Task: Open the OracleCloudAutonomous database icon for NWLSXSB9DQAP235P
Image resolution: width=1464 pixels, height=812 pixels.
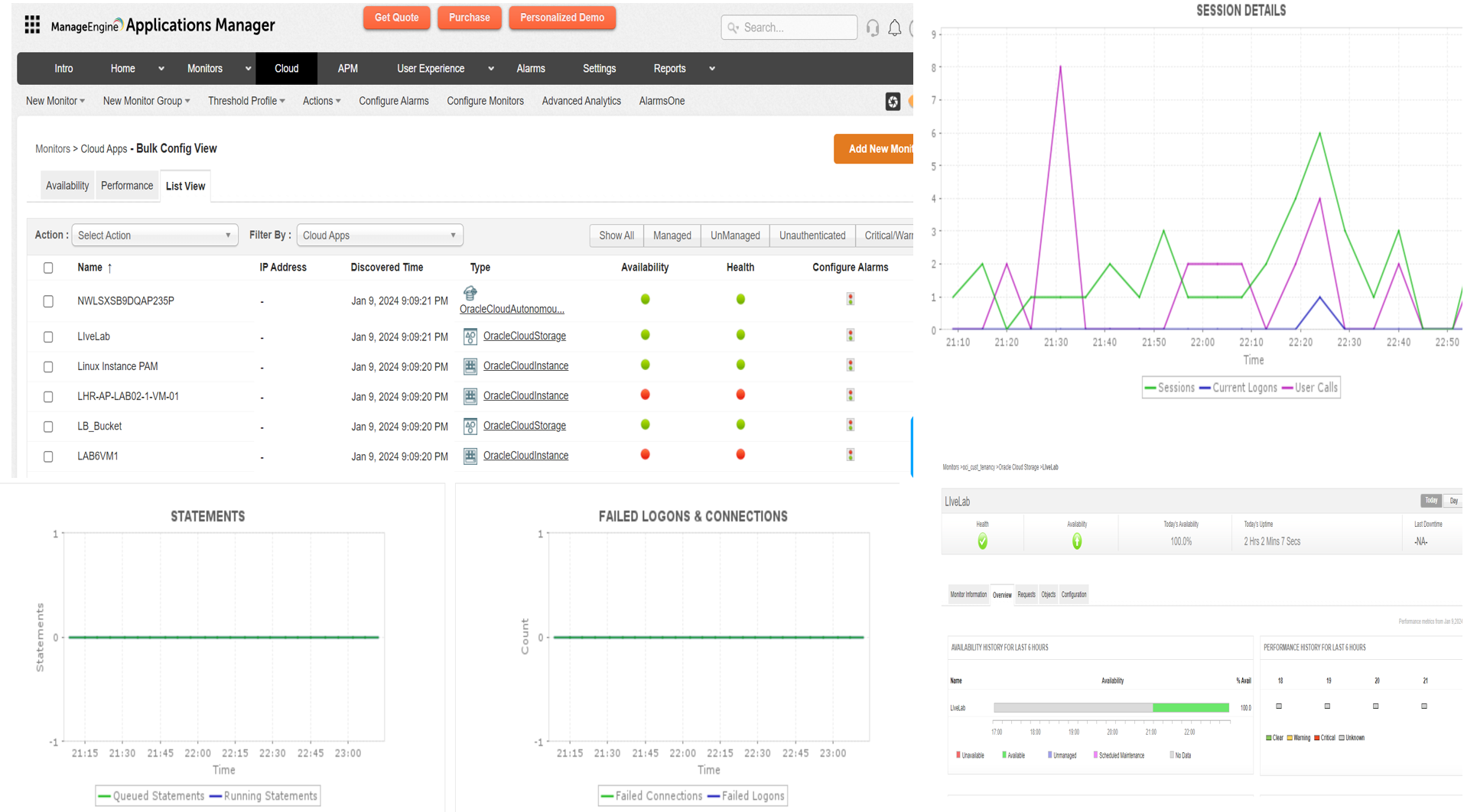Action: click(x=470, y=293)
